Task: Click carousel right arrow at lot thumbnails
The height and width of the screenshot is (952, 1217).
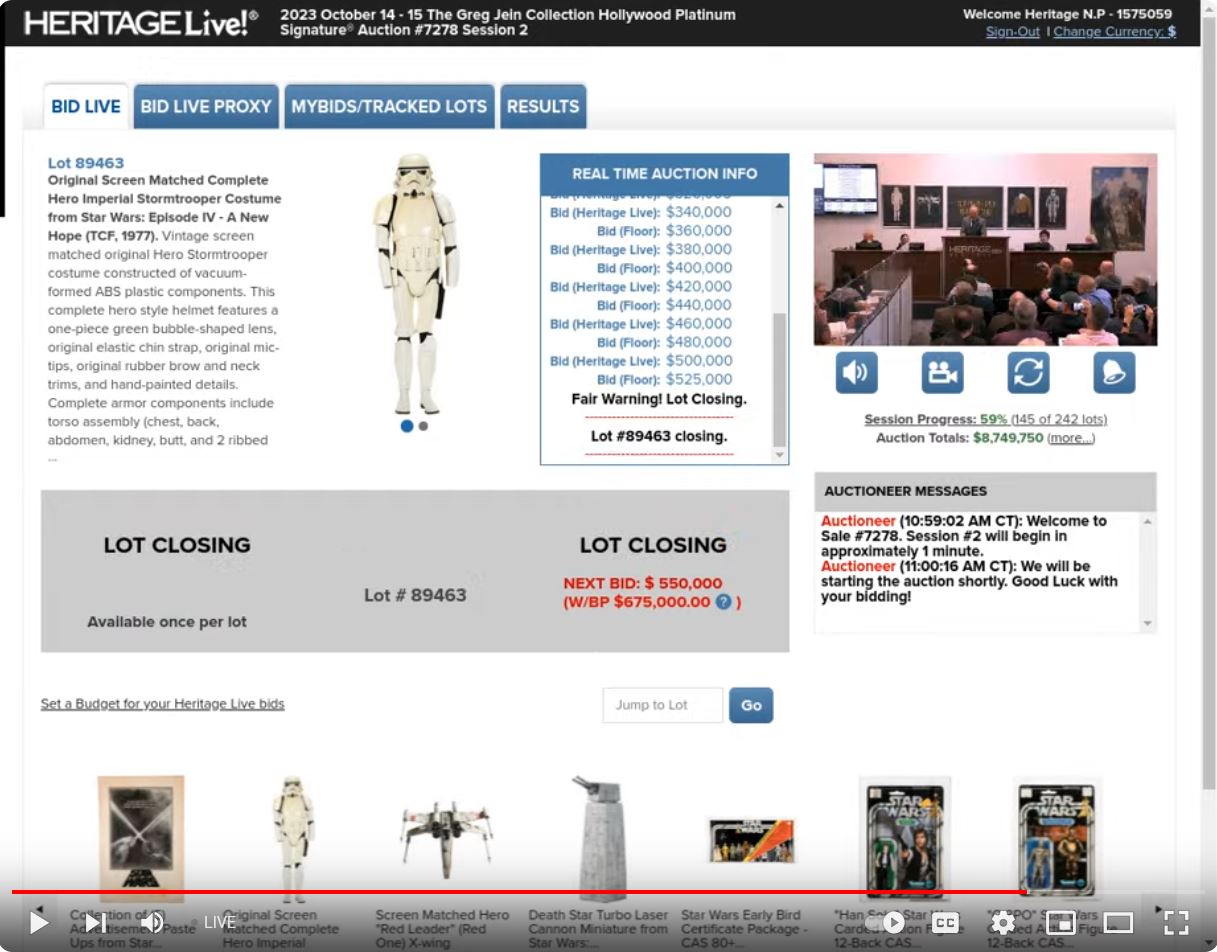Action: pyautogui.click(x=1159, y=910)
